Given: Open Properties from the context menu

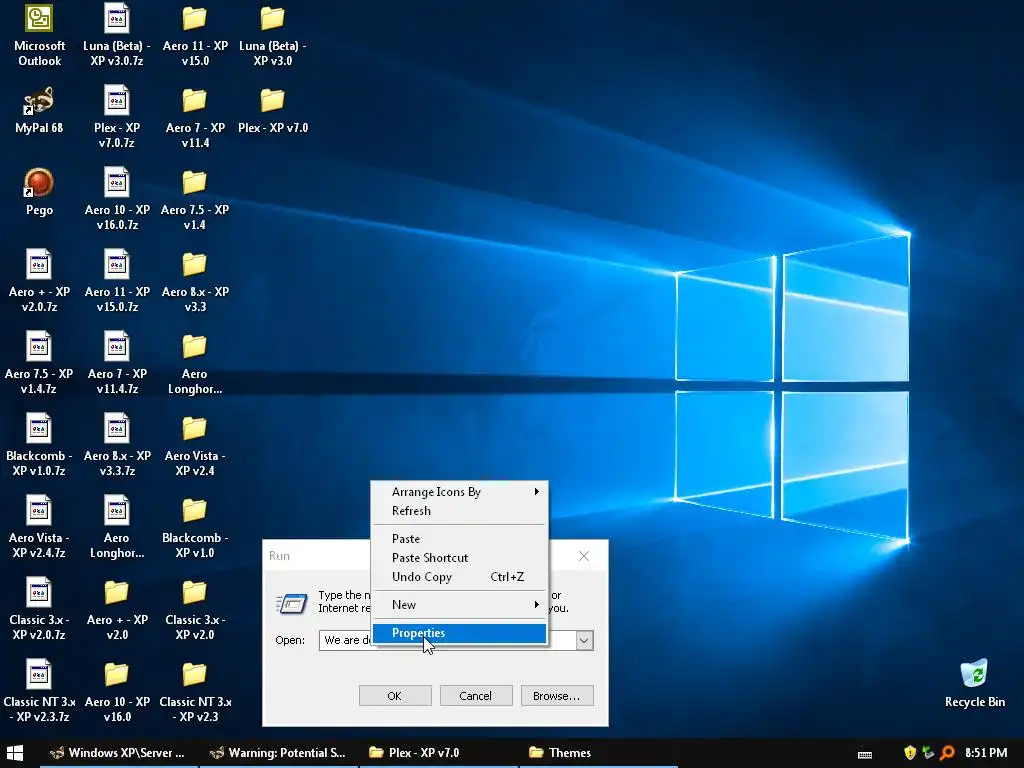Looking at the screenshot, I should pos(459,633).
